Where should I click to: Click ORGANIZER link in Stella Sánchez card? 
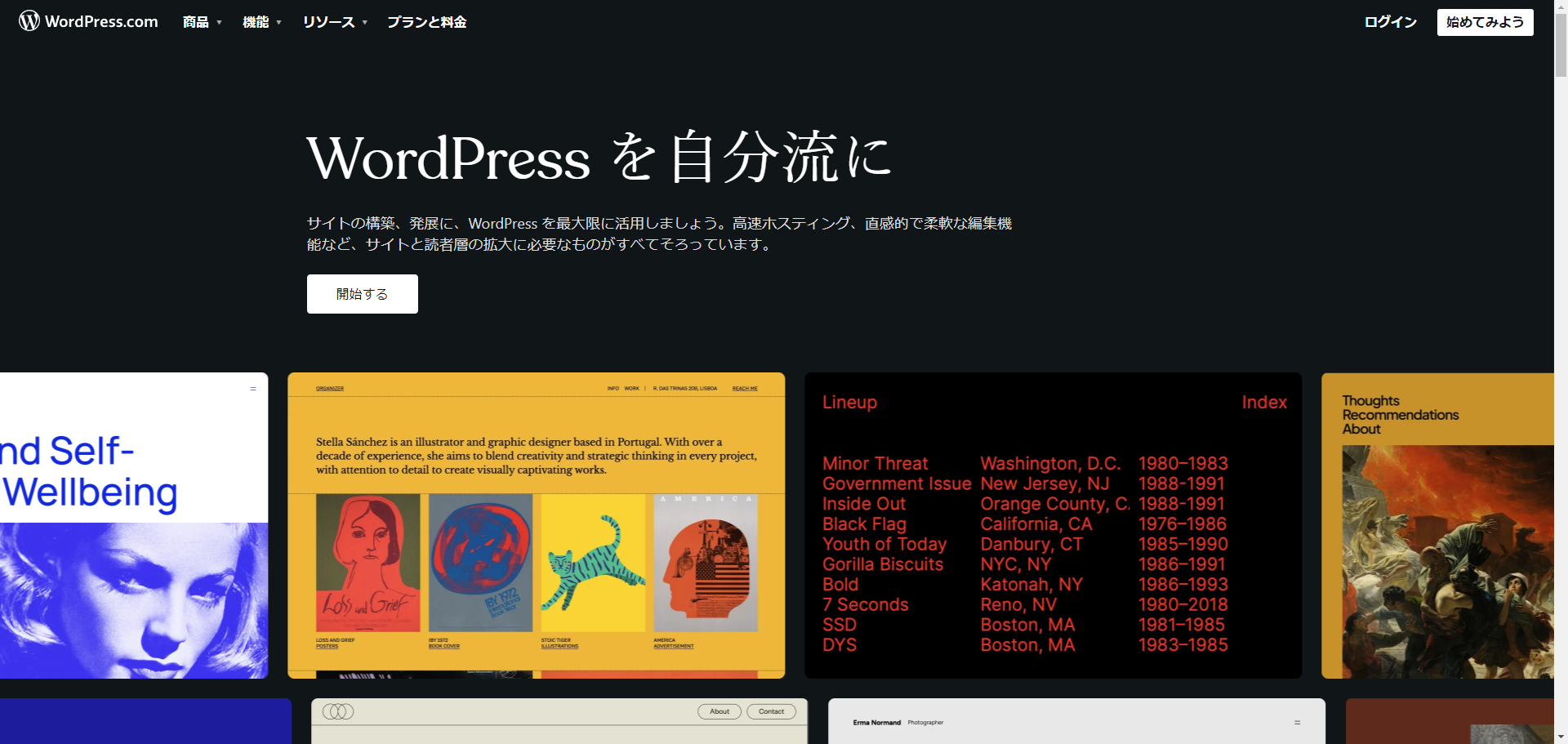[330, 389]
